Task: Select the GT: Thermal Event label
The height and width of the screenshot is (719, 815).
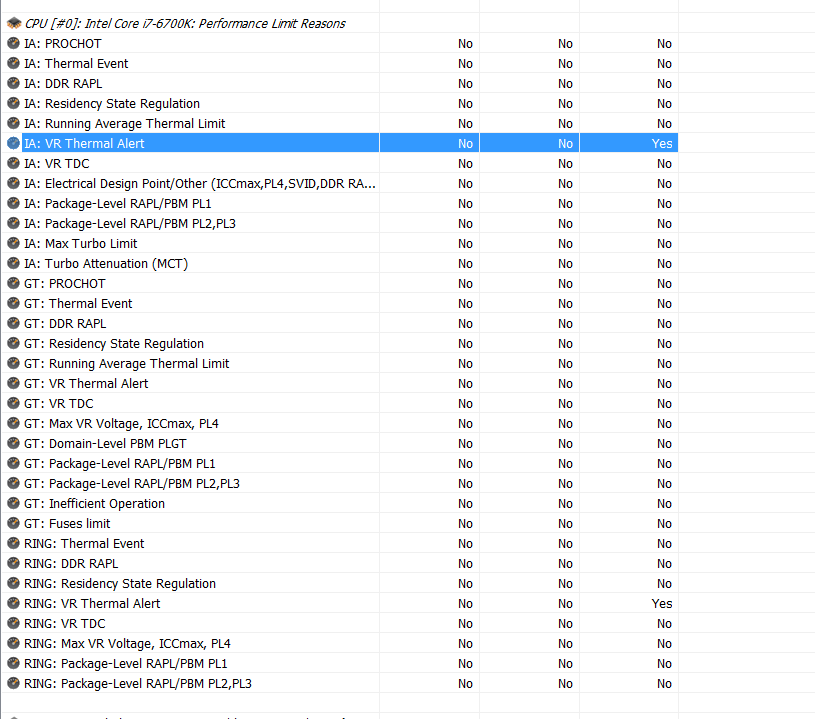Action: 78,304
